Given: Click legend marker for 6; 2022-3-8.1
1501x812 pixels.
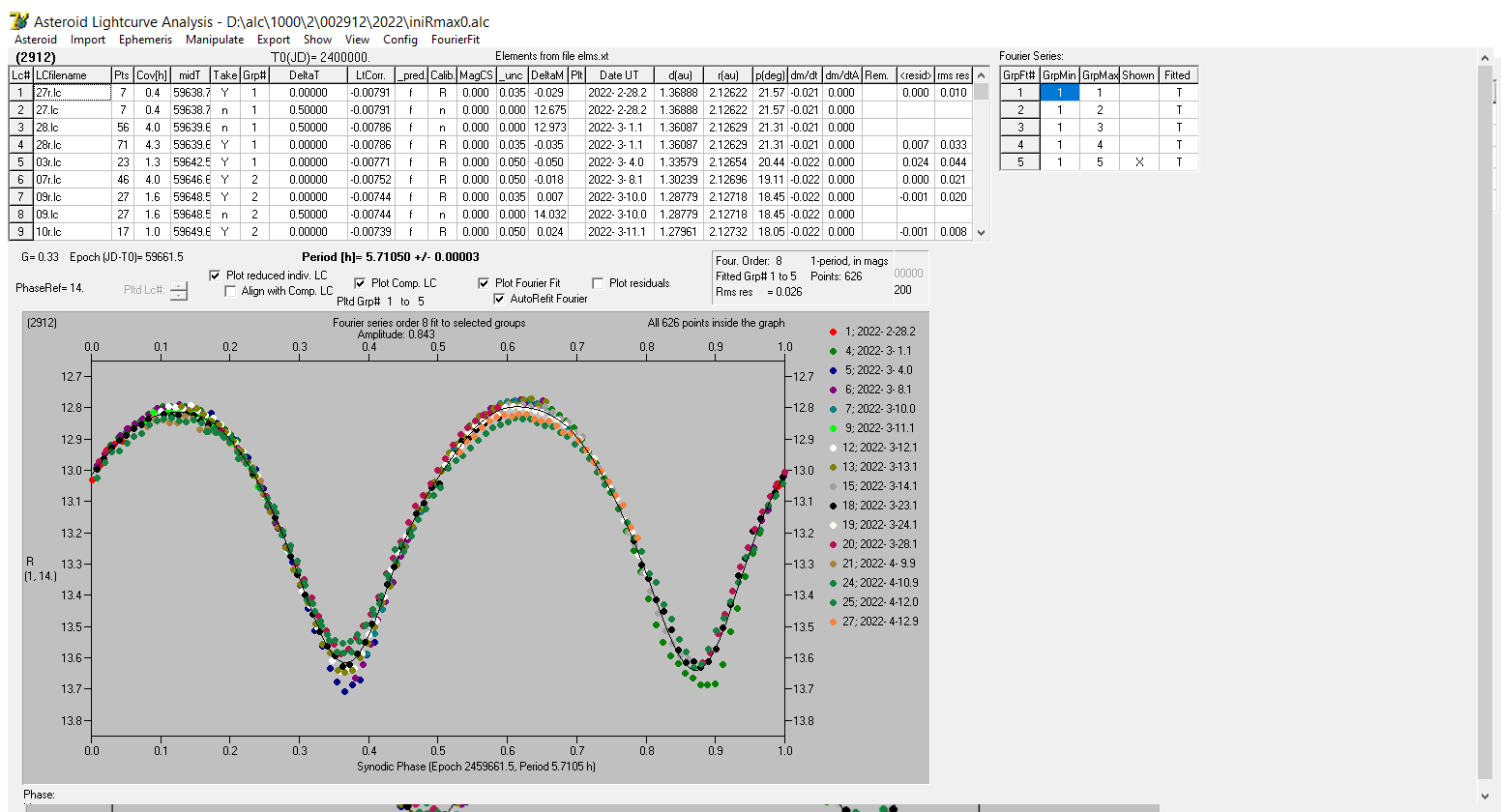Looking at the screenshot, I should tap(833, 390).
